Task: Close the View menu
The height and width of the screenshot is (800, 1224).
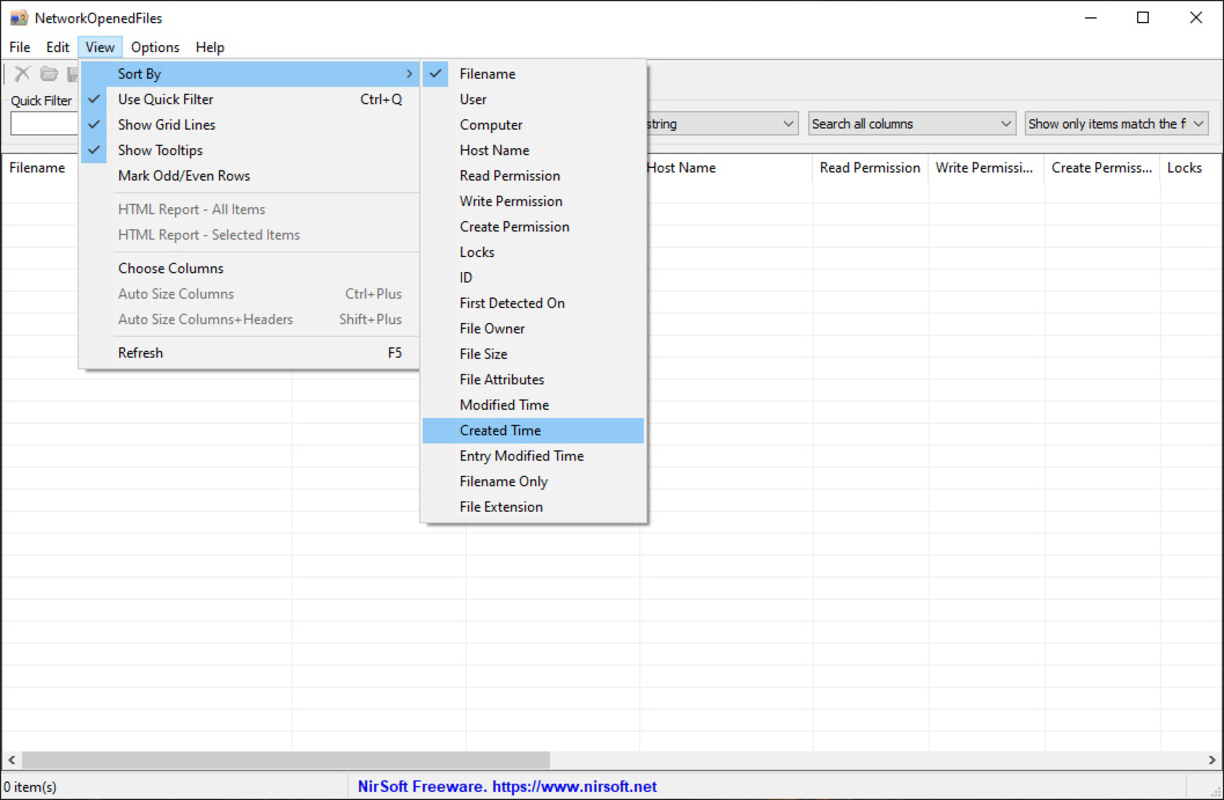Action: pyautogui.click(x=100, y=47)
